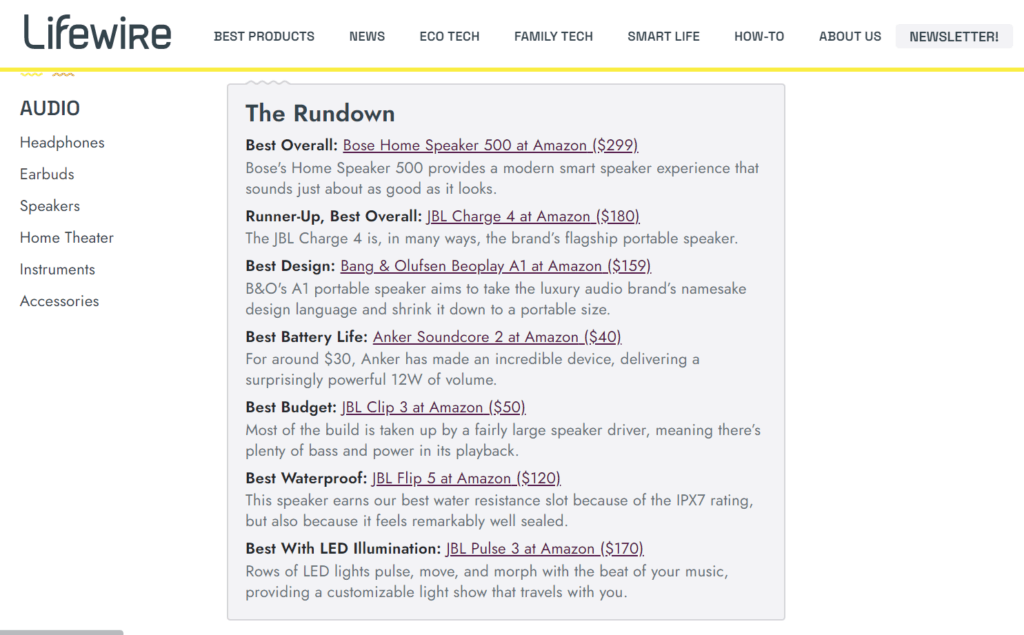Open the Best Products menu

click(x=264, y=37)
